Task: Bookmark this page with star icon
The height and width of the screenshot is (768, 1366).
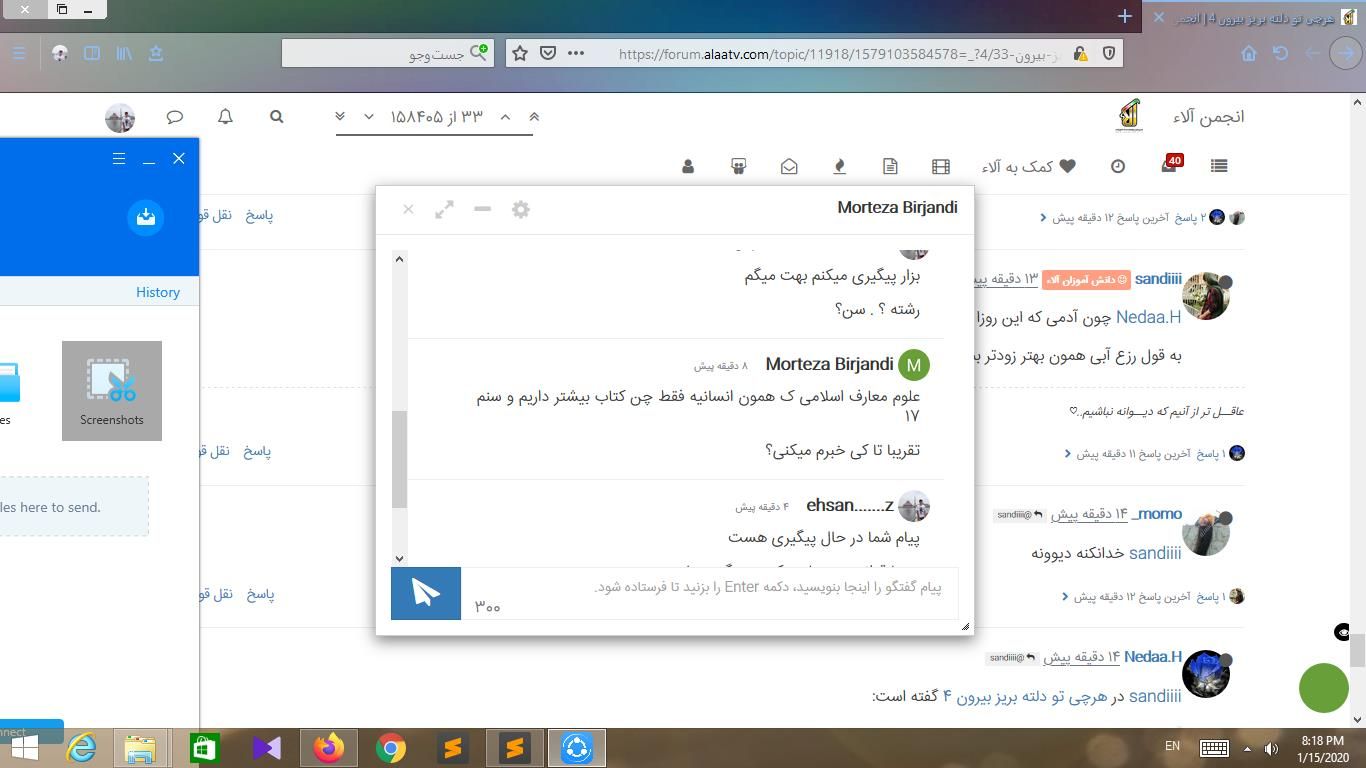Action: pyautogui.click(x=520, y=53)
